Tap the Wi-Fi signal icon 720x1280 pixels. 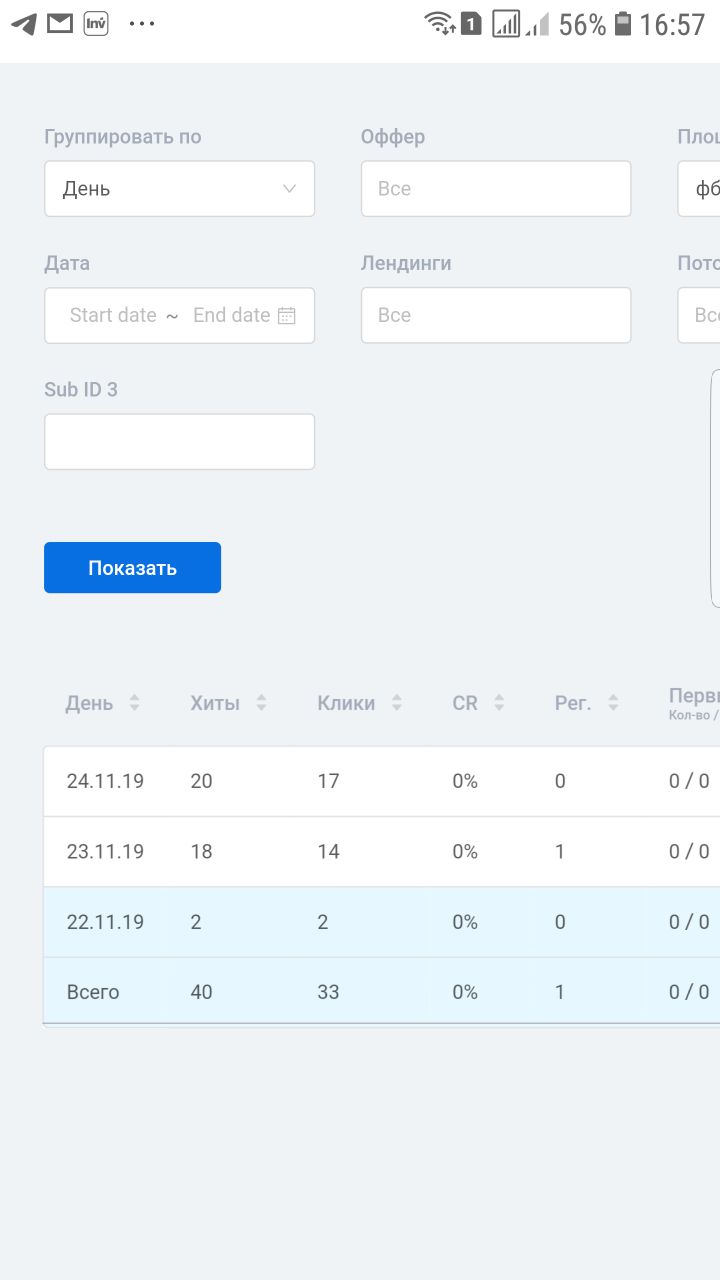point(439,23)
